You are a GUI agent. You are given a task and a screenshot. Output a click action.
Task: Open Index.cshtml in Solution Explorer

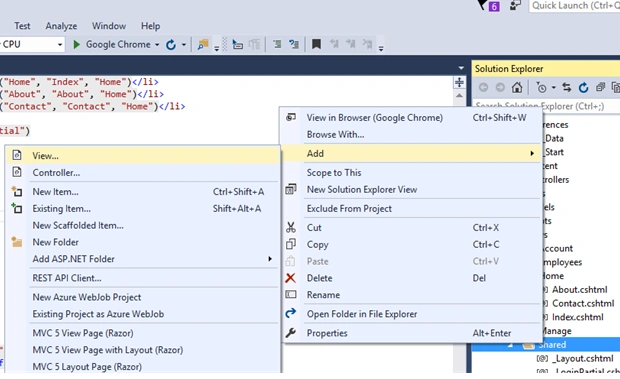(x=578, y=317)
